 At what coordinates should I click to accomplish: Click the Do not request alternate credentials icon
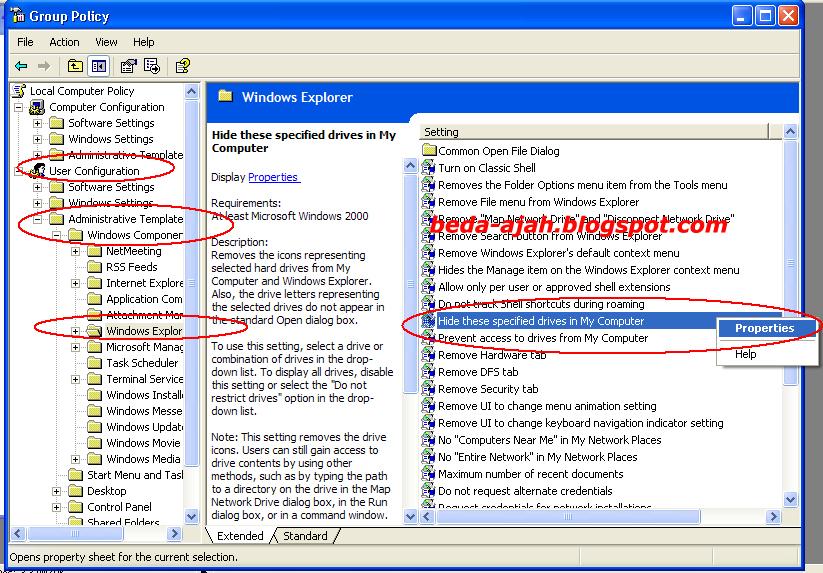428,491
